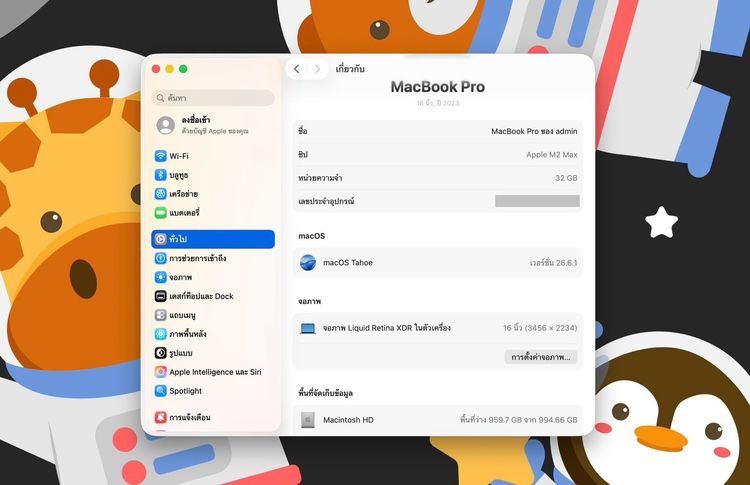Open the Network globe icon (เครือข่าย)
This screenshot has width=750, height=485.
coord(161,194)
